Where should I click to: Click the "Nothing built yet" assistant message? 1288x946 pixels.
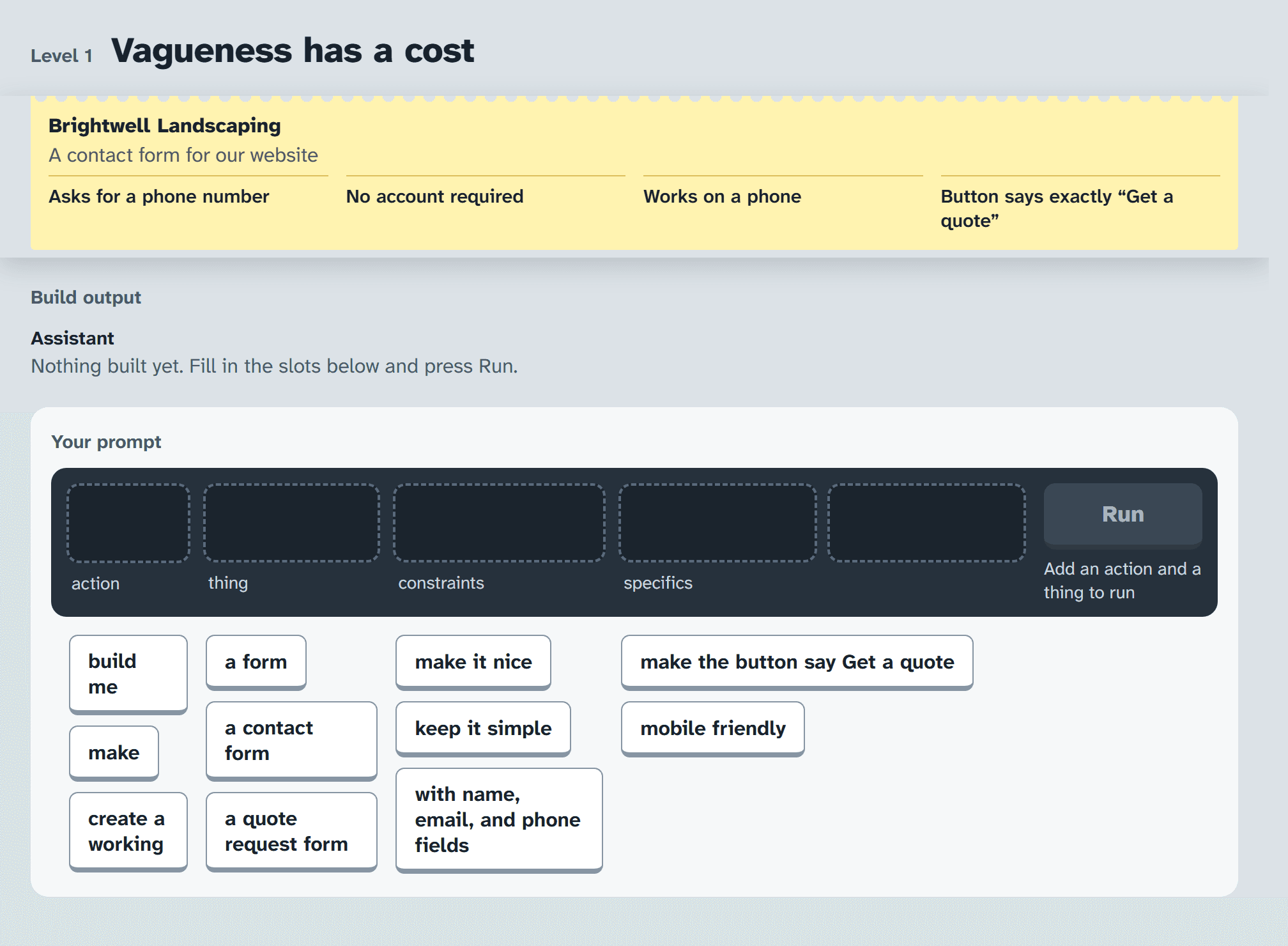pyautogui.click(x=275, y=366)
